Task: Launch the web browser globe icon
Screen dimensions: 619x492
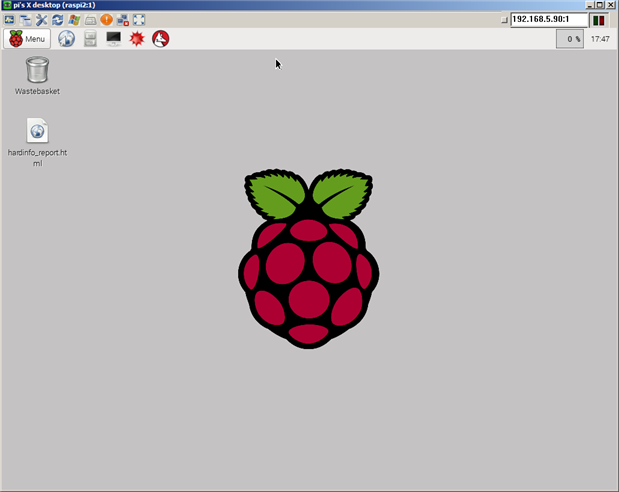Action: pyautogui.click(x=66, y=39)
